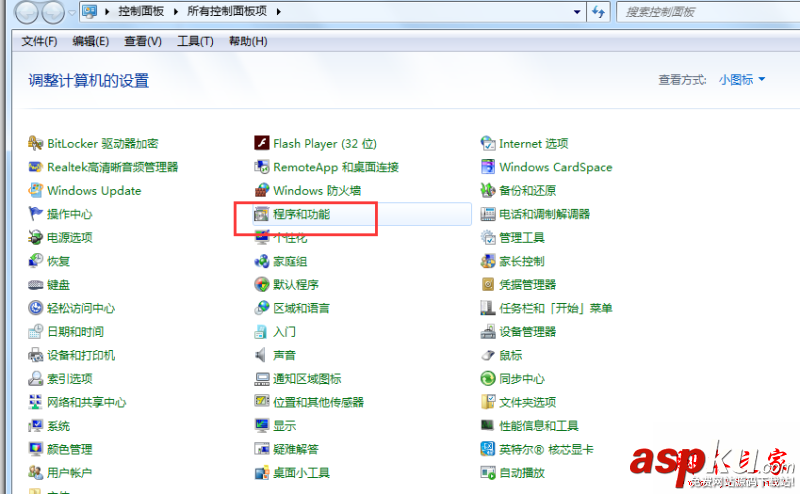Open the 小图标 view mode dropdown
800x494 pixels.
point(742,80)
